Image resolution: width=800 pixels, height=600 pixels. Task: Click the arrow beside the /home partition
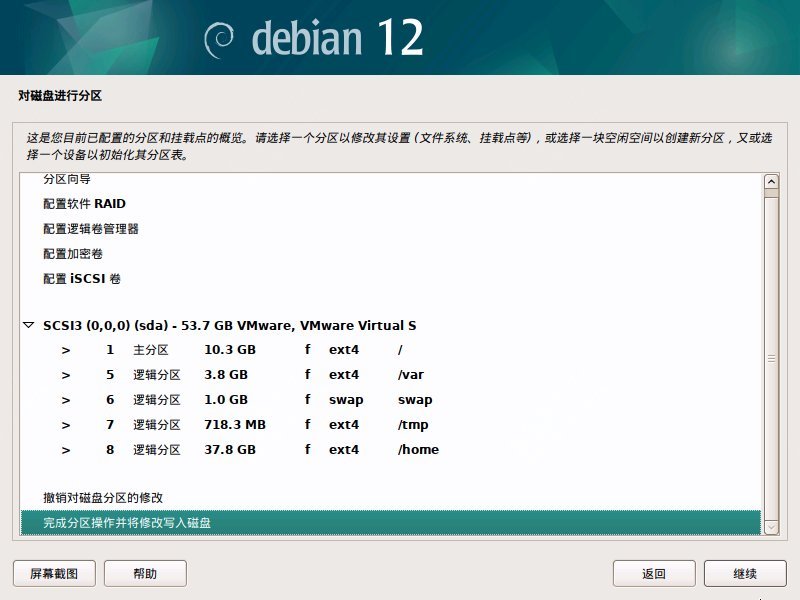pyautogui.click(x=66, y=450)
